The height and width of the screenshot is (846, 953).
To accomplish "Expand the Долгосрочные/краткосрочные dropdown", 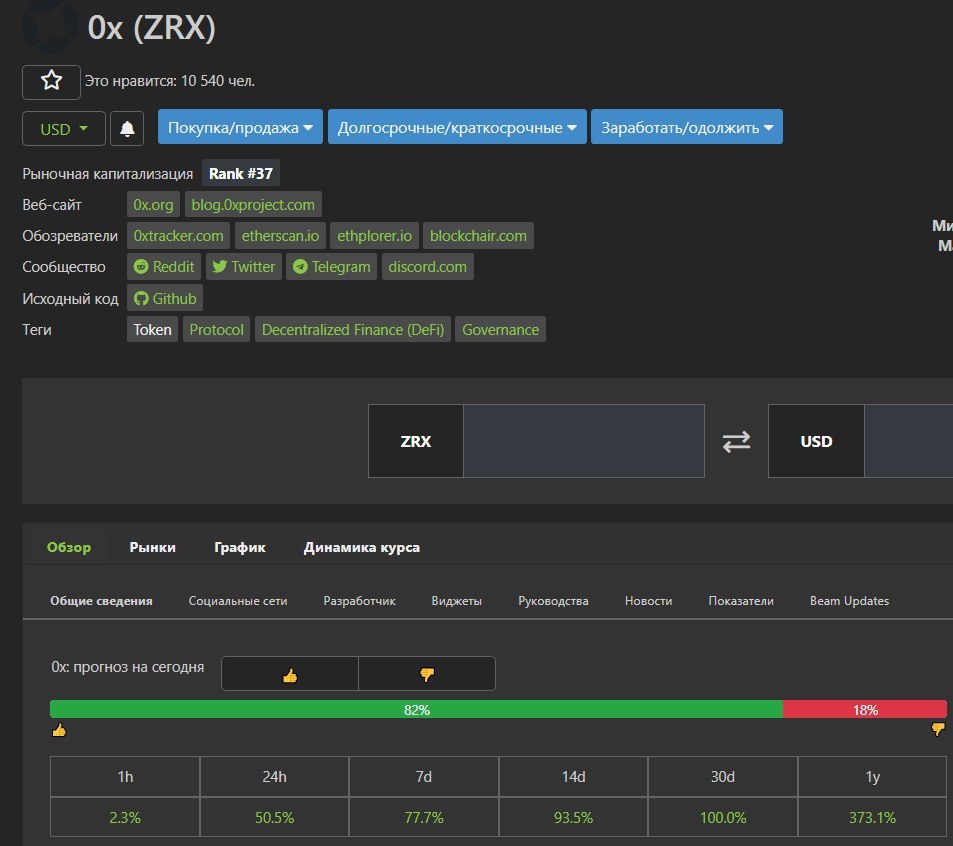I will 457,127.
